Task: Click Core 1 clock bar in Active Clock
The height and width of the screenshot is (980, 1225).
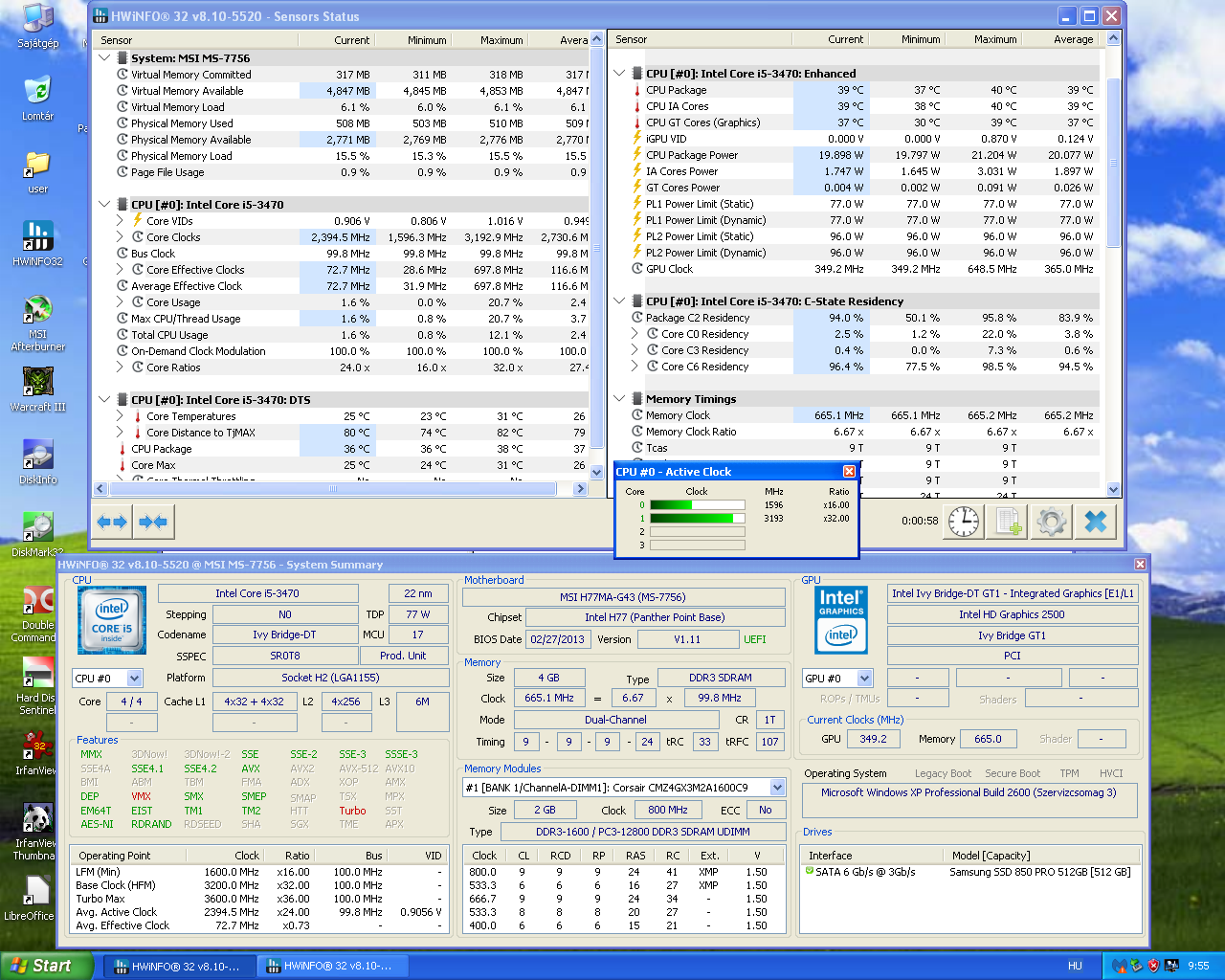Action: (698, 519)
